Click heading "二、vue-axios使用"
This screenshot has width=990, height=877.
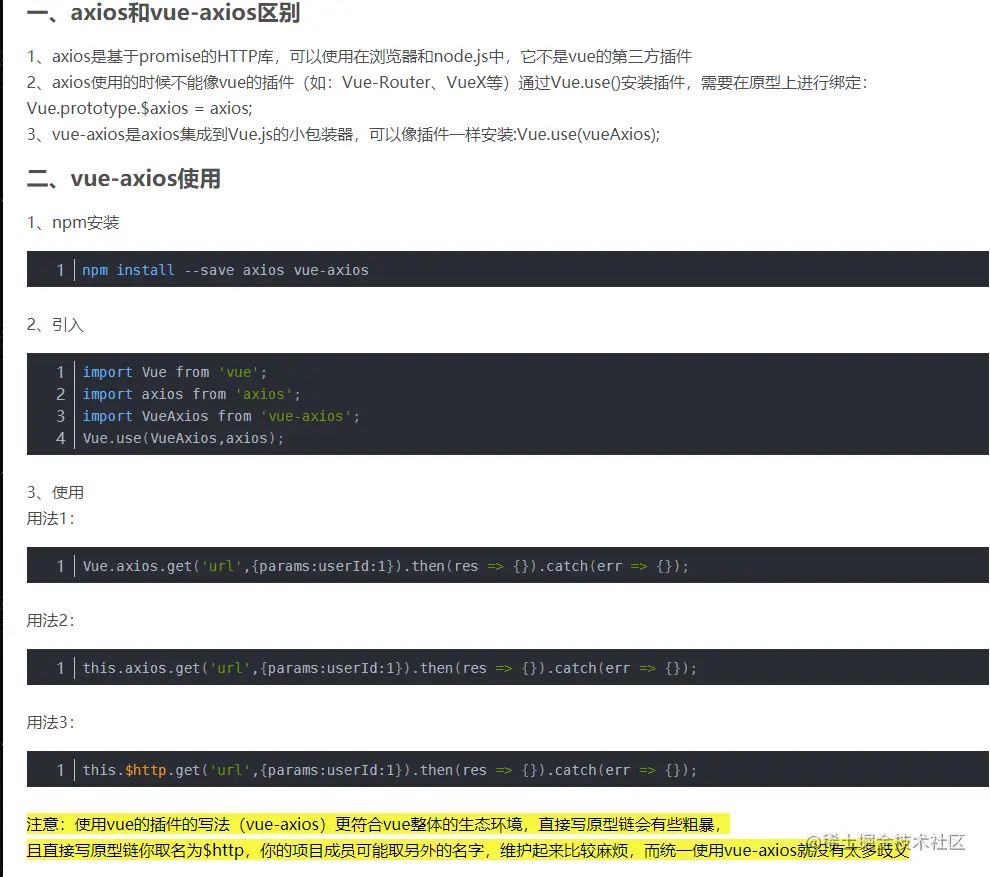coord(124,179)
